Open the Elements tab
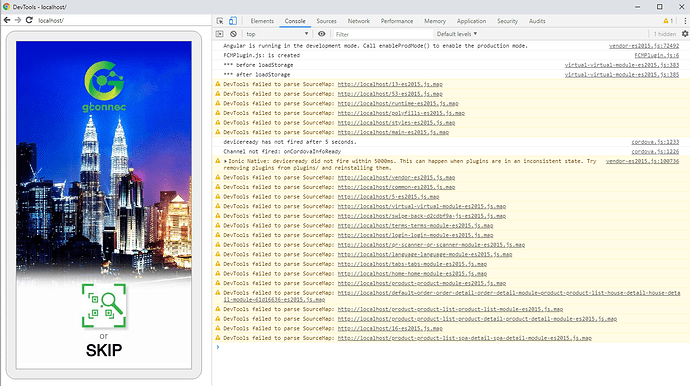Image resolution: width=690 pixels, height=386 pixels. 262,21
